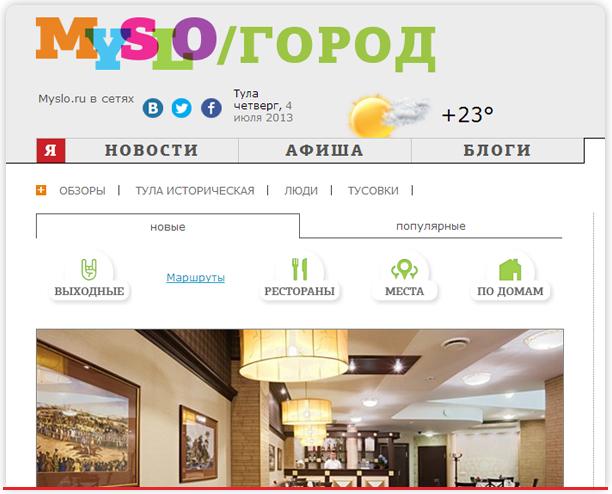Select the ПО ДОМАМ house icon
The image size is (612, 494).
(510, 270)
